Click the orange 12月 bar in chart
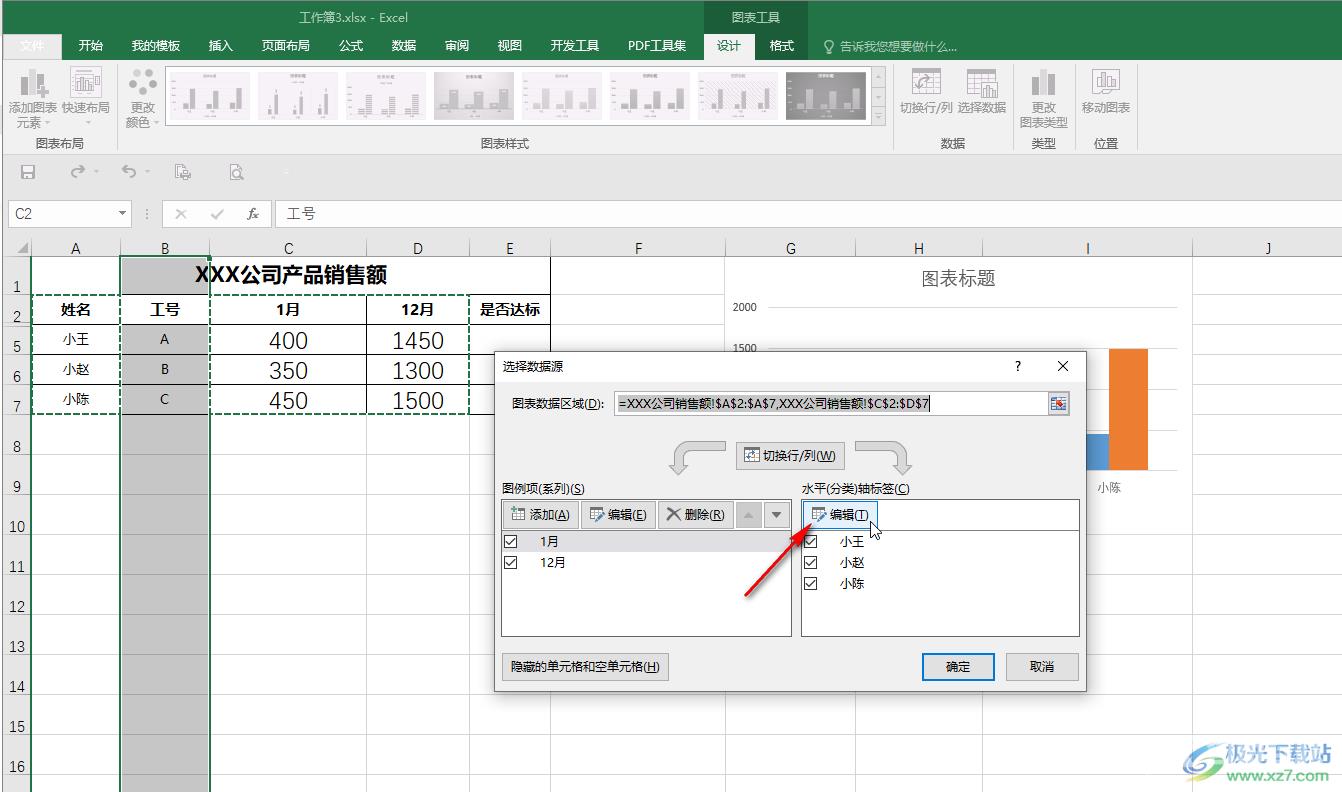The height and width of the screenshot is (792, 1342). (1129, 409)
